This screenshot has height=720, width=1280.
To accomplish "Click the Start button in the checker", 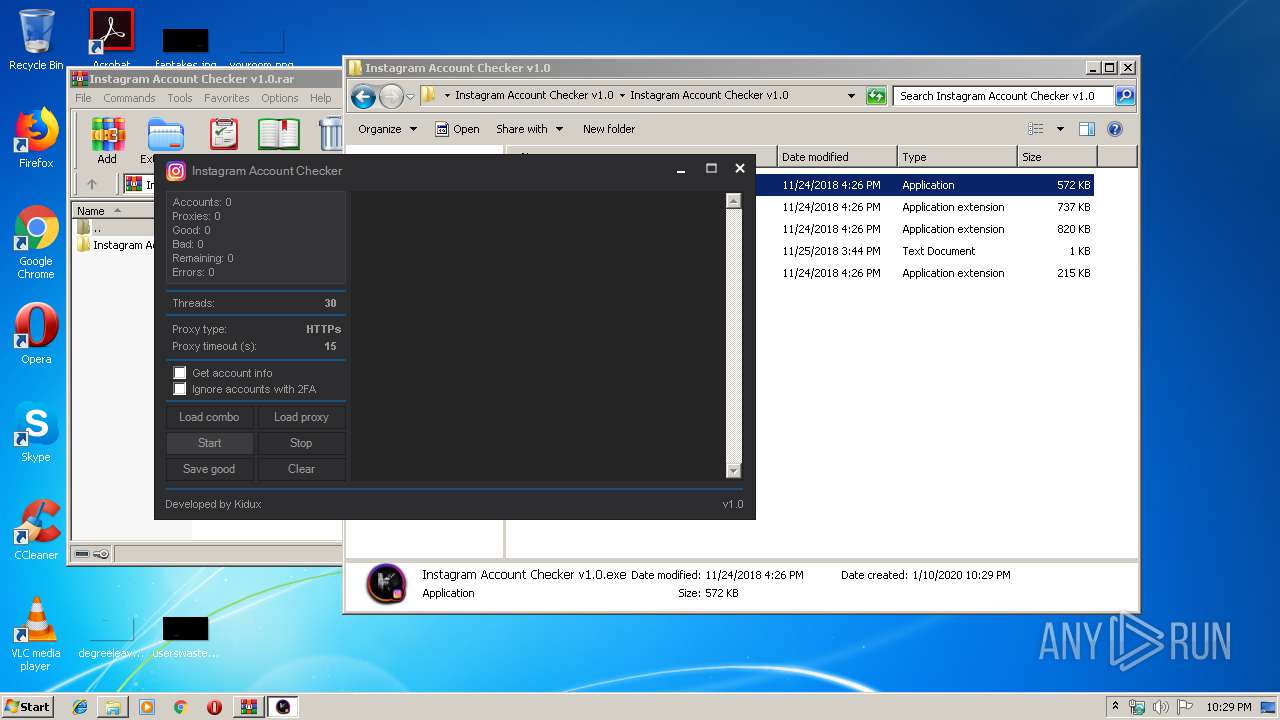I will [209, 443].
